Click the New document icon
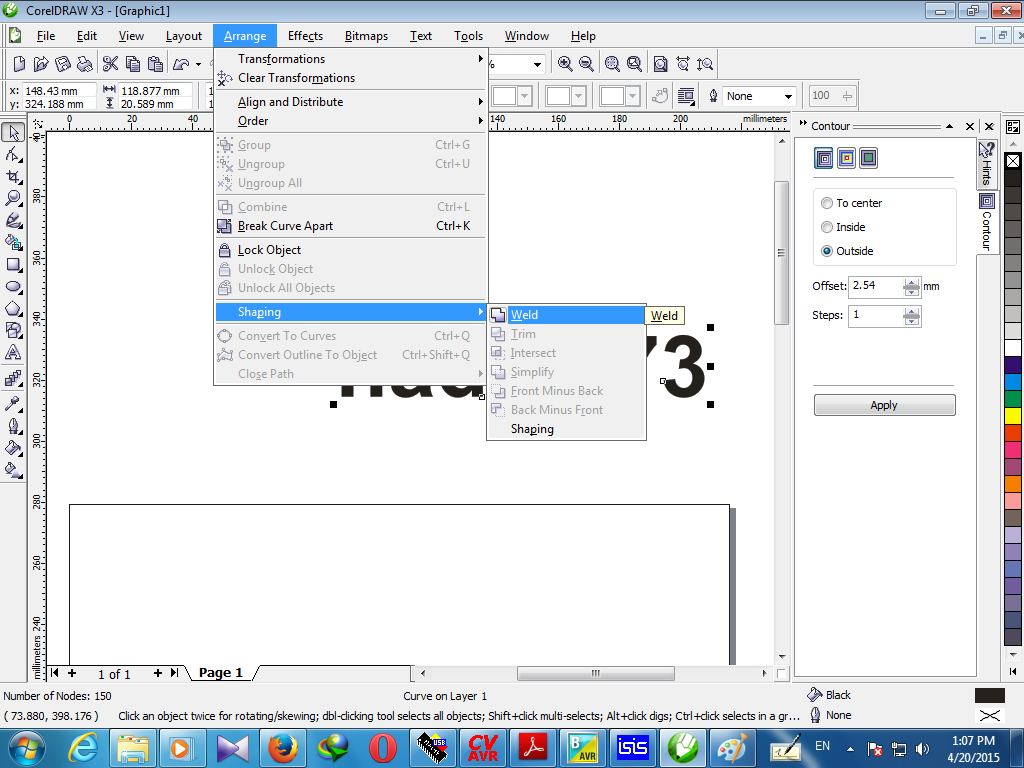This screenshot has width=1024, height=768. (19, 63)
